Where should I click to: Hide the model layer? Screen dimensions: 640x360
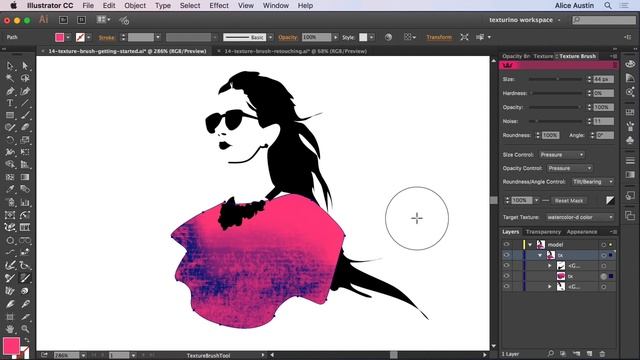pos(507,244)
